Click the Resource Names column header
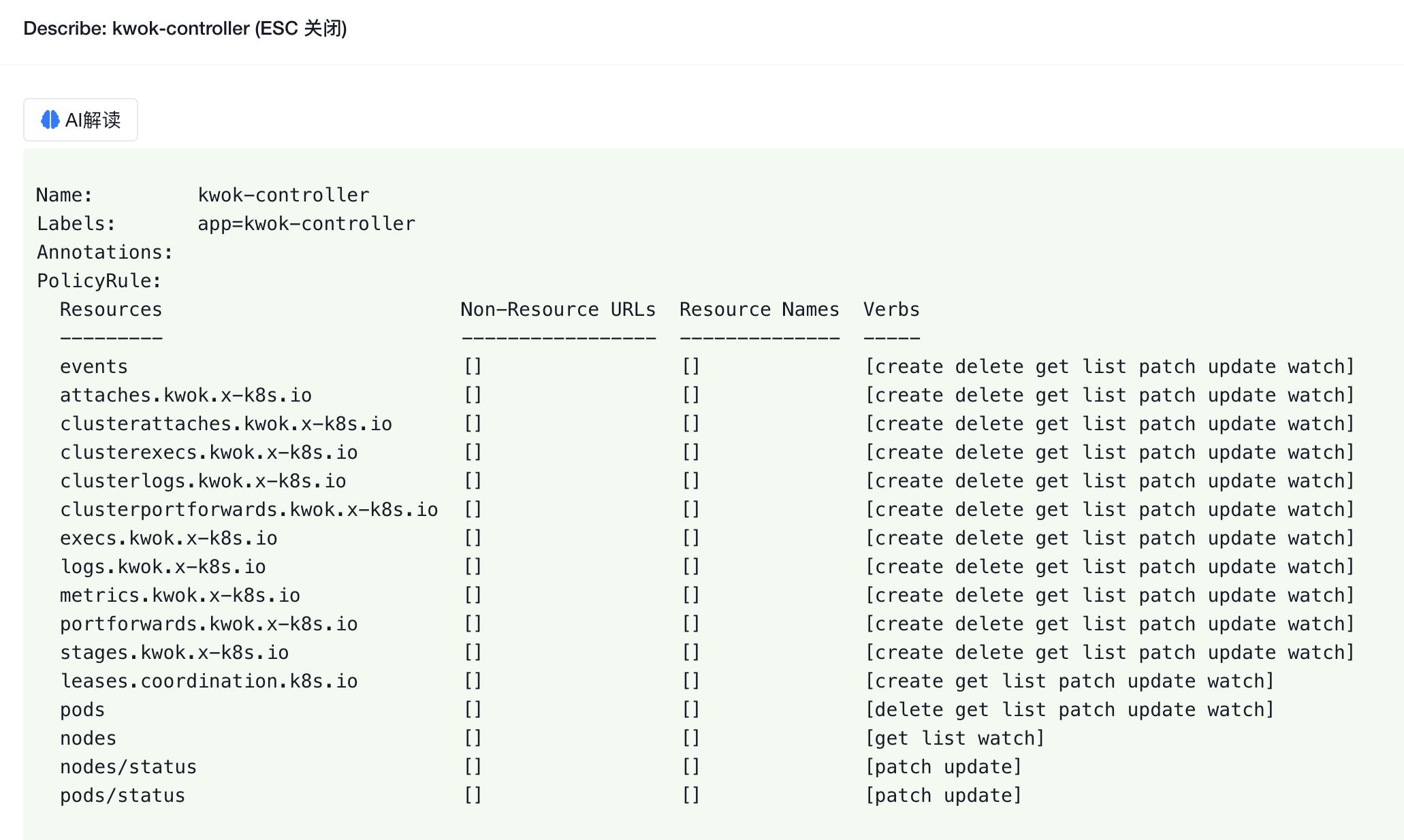This screenshot has height=840, width=1404. [759, 310]
